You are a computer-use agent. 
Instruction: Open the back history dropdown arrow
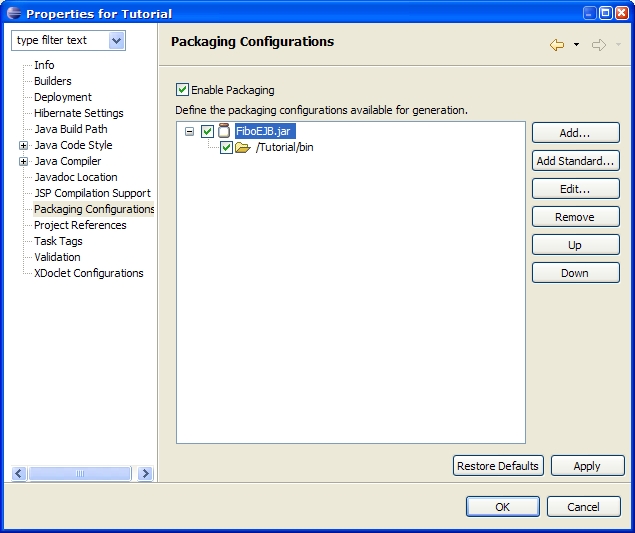(576, 45)
